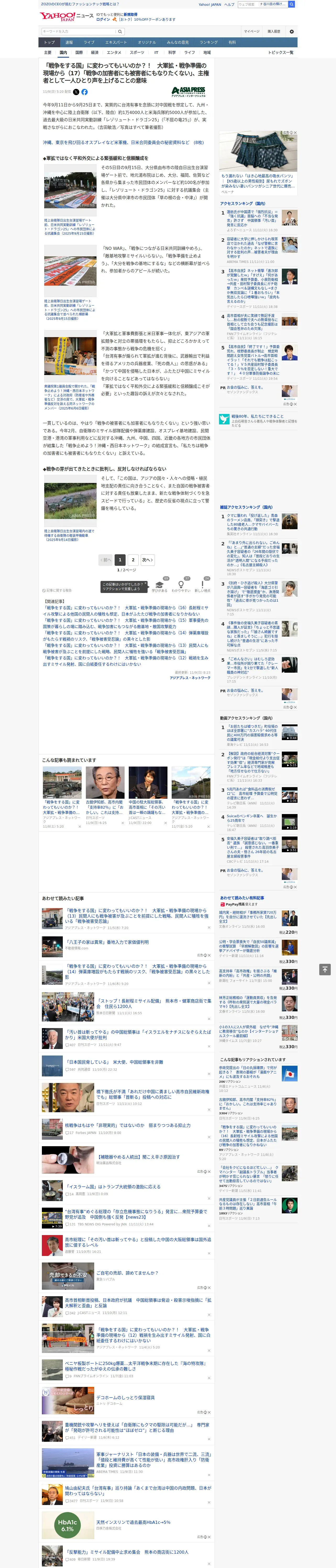Open the 有料 navigation tab
This screenshot has height=1568, width=336.
click(x=232, y=43)
